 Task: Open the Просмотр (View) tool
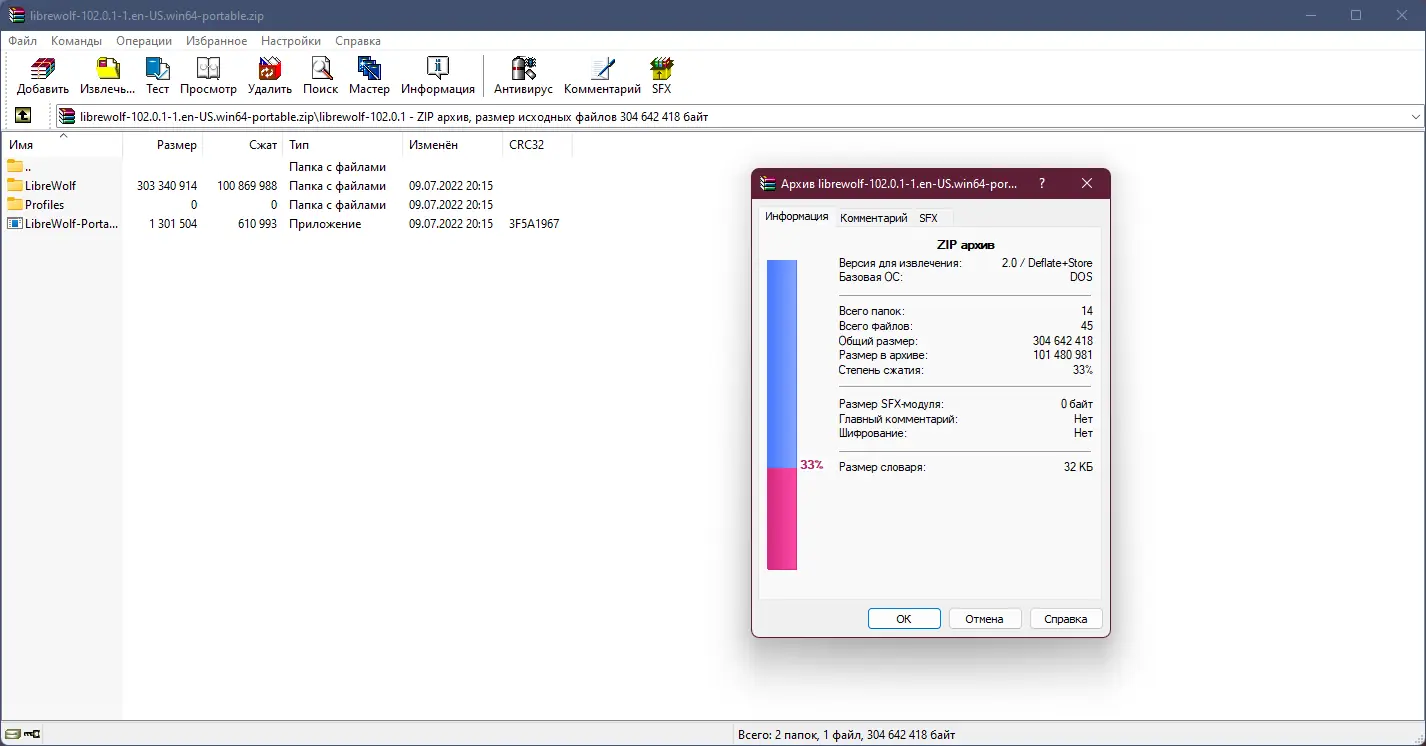coord(208,68)
